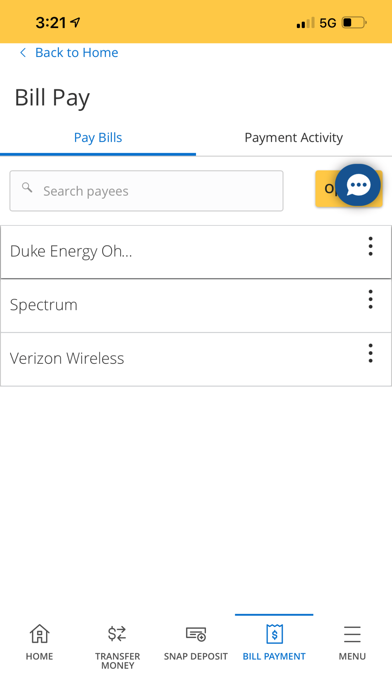Viewport: 392px width, 696px height.
Task: Open the hamburger Menu icon
Action: click(x=352, y=634)
